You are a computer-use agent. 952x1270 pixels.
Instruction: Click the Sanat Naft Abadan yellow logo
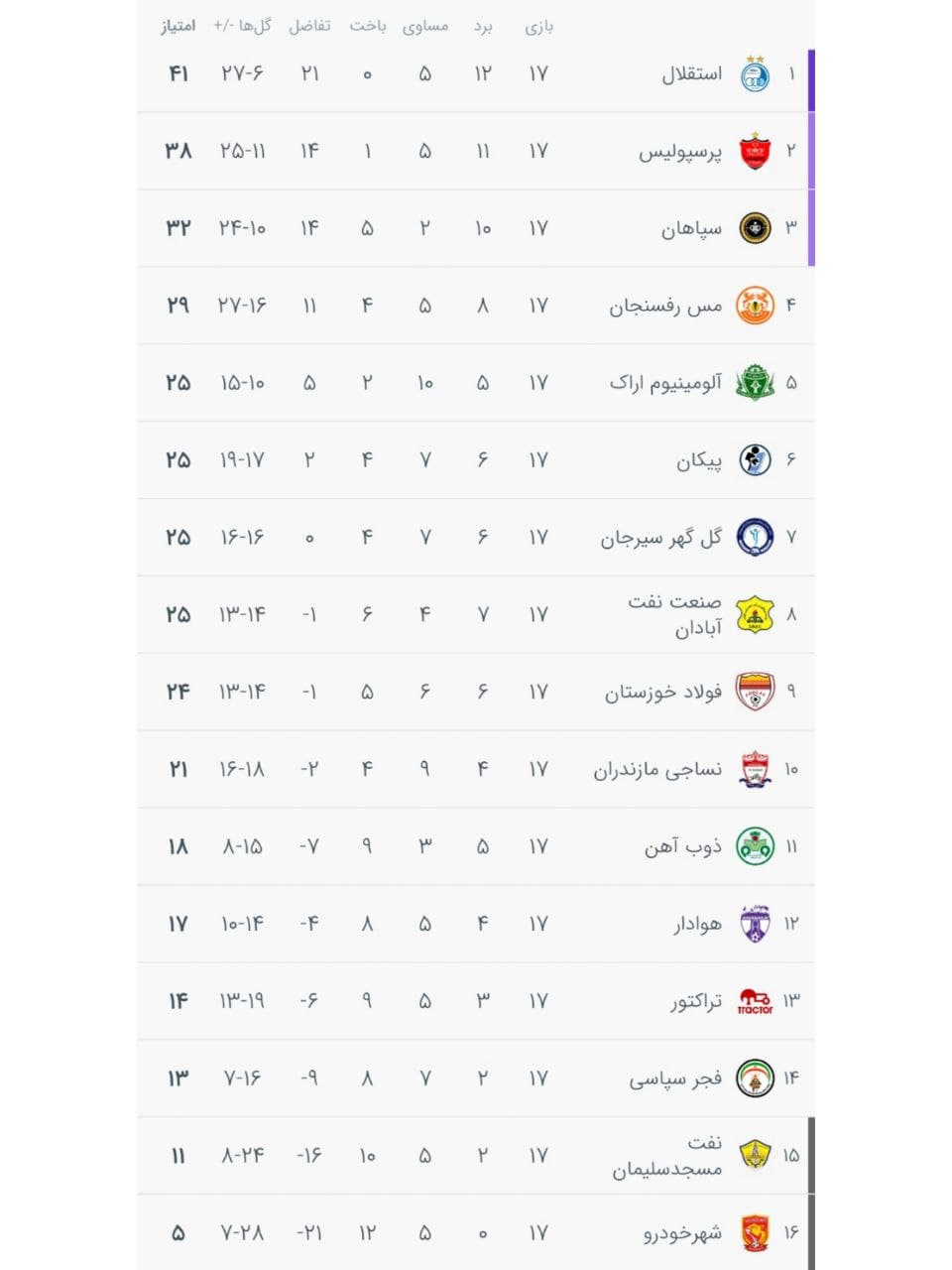coord(756,615)
